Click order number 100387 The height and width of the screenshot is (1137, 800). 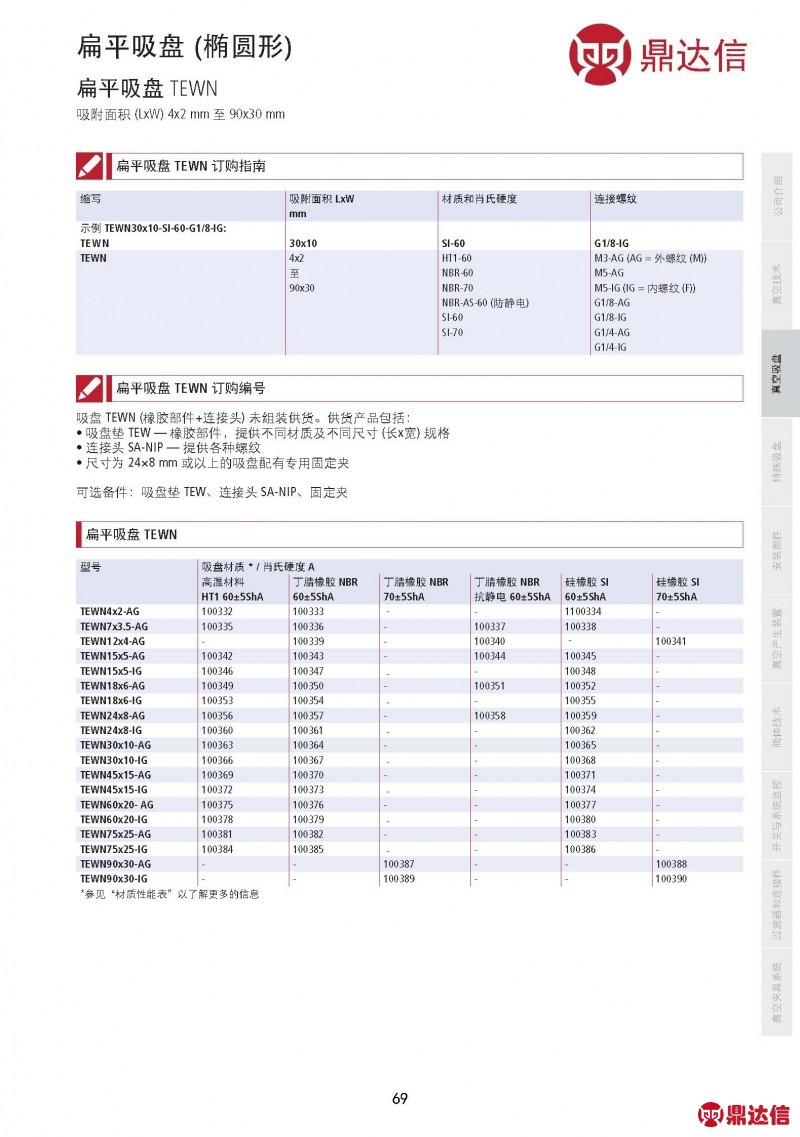(x=399, y=864)
